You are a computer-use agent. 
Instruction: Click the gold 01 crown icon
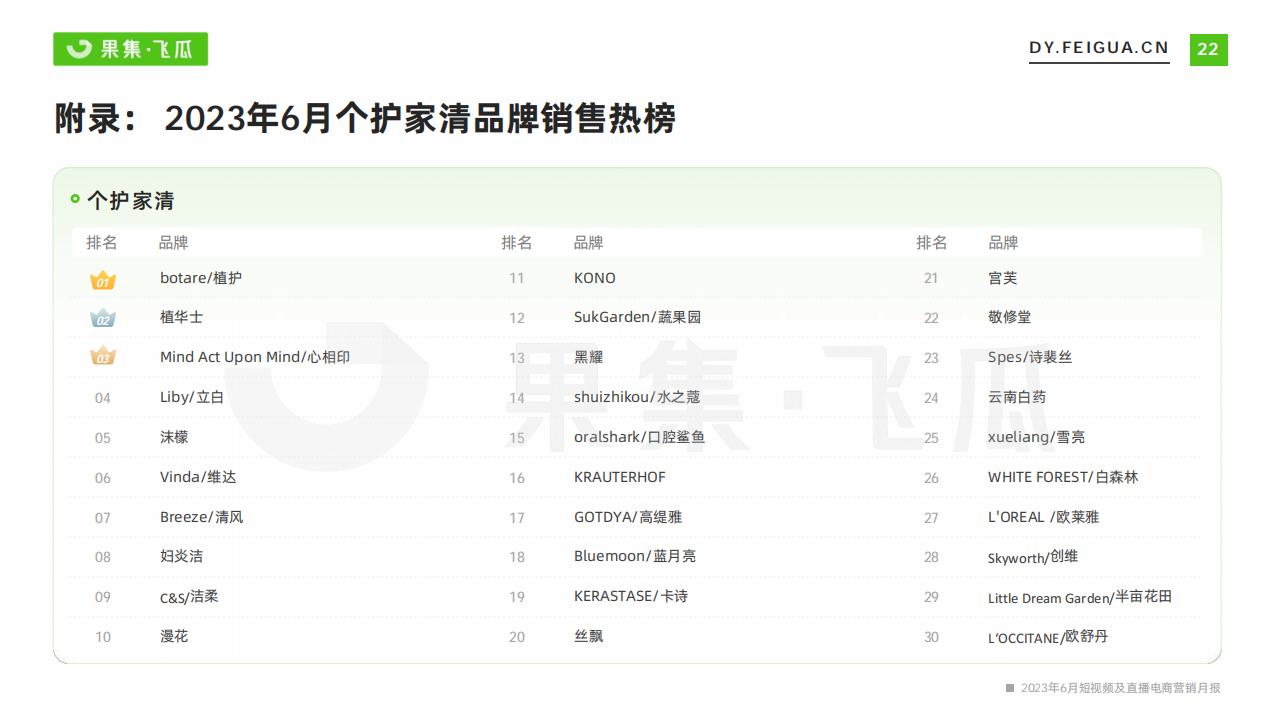[x=103, y=280]
